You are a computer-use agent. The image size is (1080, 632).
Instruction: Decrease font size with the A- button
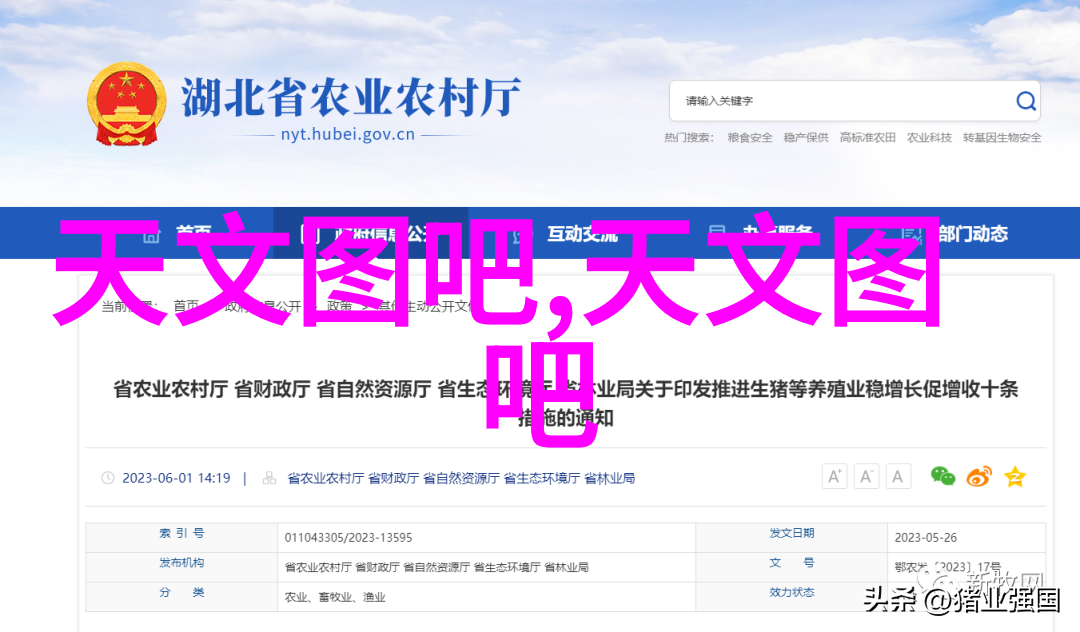[x=866, y=476]
